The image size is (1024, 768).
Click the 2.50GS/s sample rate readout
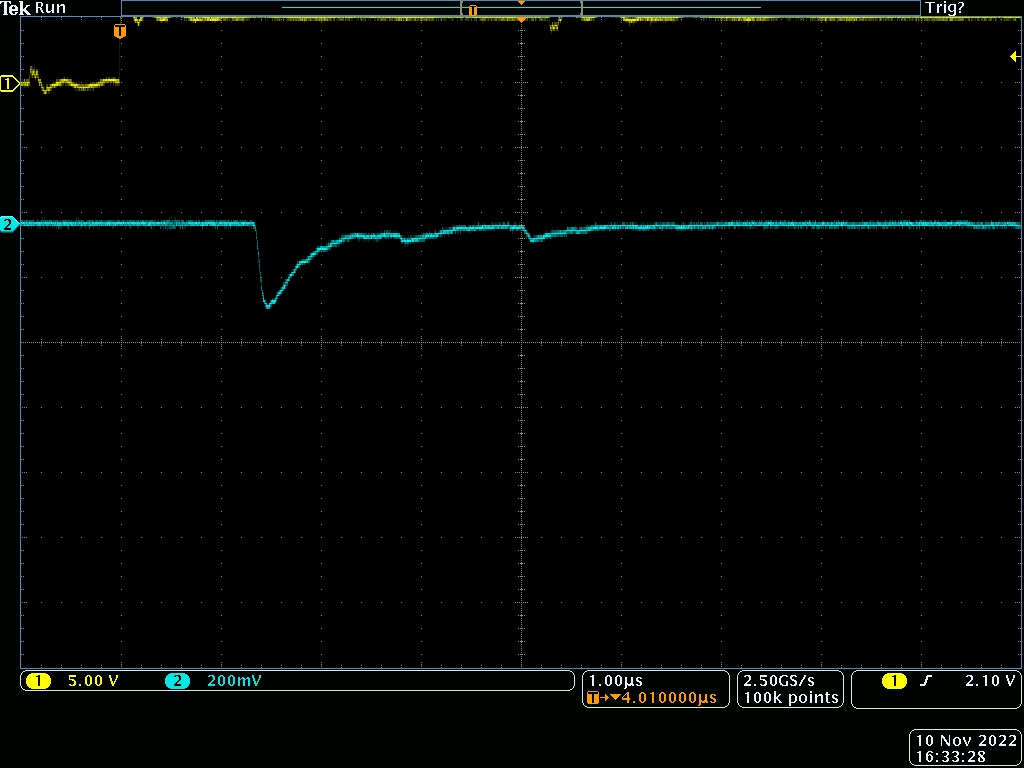tap(778, 680)
